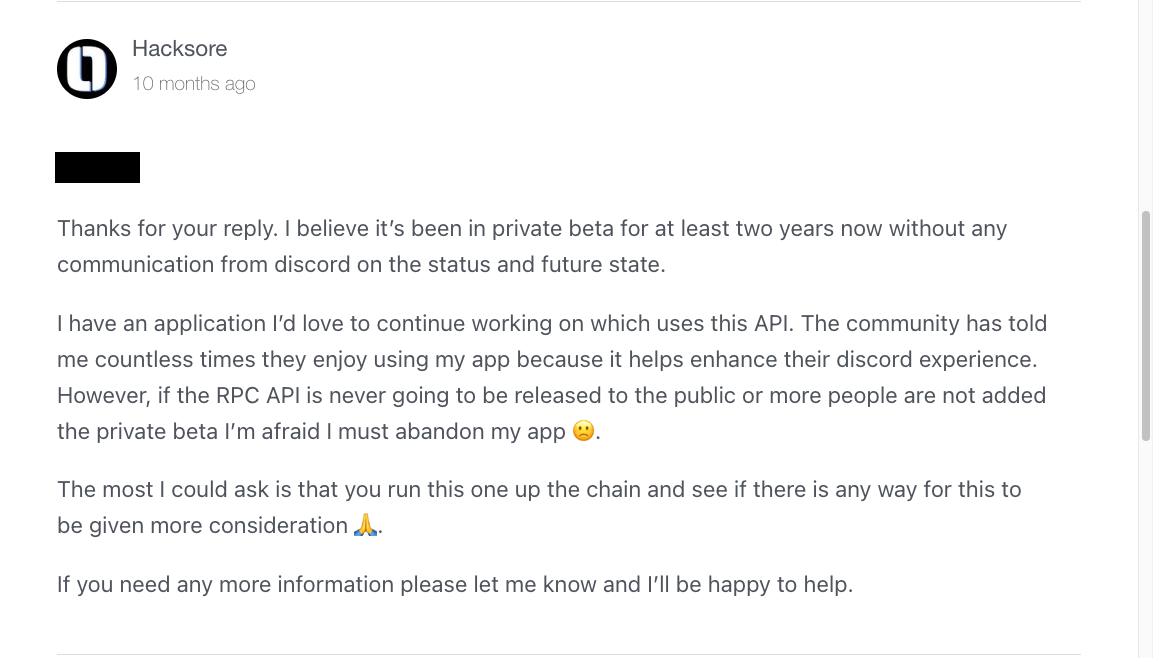The width and height of the screenshot is (1153, 658).
Task: Click the "I have an application" line
Action: [x=552, y=323]
